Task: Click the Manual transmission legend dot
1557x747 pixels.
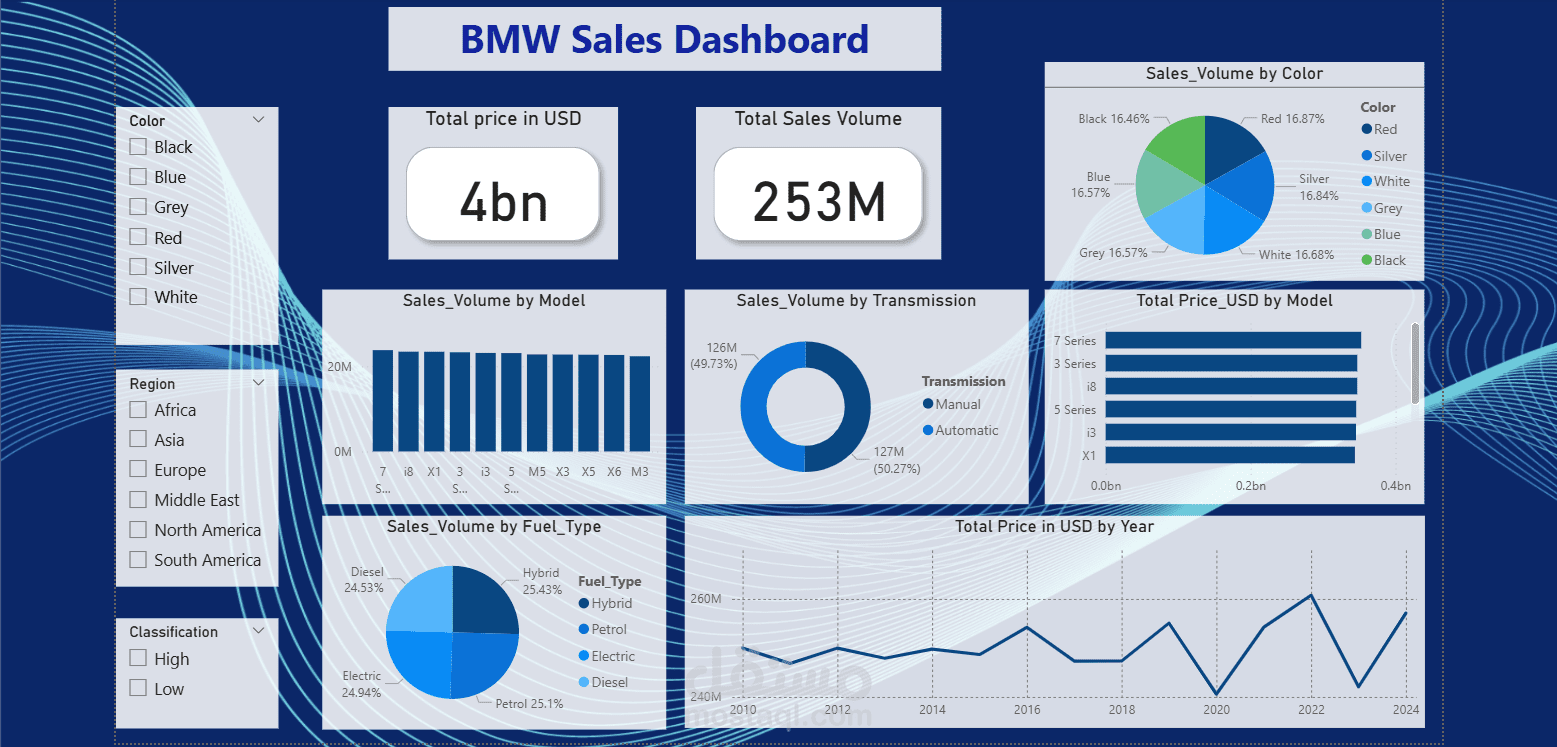Action: [x=928, y=404]
